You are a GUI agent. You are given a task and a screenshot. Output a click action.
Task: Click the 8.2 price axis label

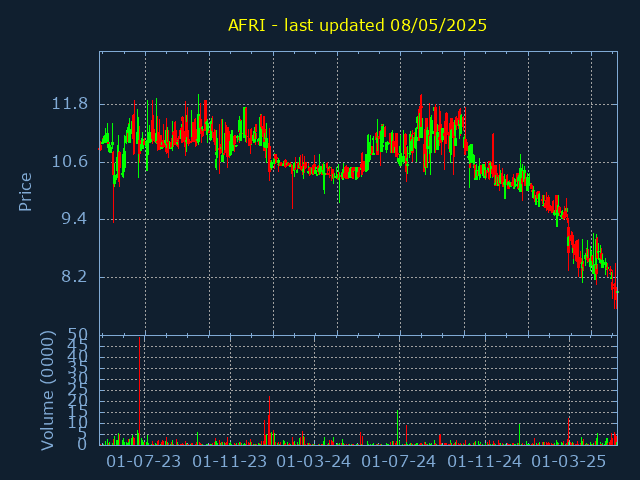click(74, 277)
